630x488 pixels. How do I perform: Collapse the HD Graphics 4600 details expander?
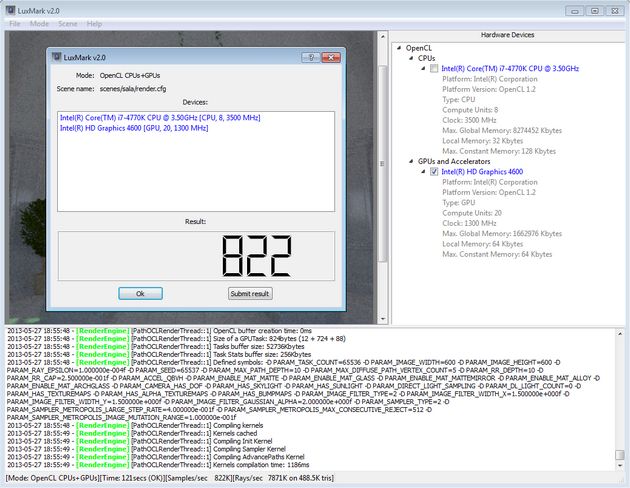point(423,172)
